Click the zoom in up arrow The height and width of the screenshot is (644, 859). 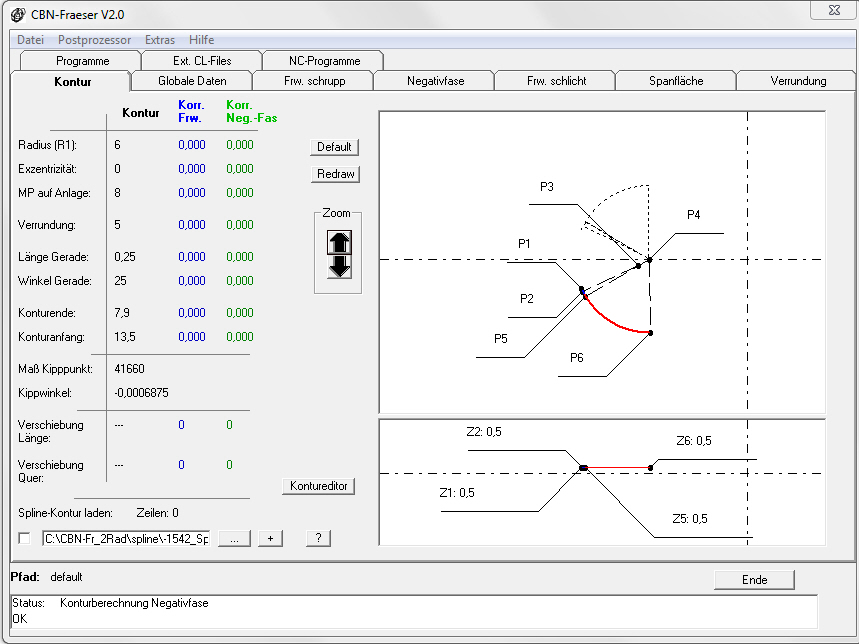339,242
